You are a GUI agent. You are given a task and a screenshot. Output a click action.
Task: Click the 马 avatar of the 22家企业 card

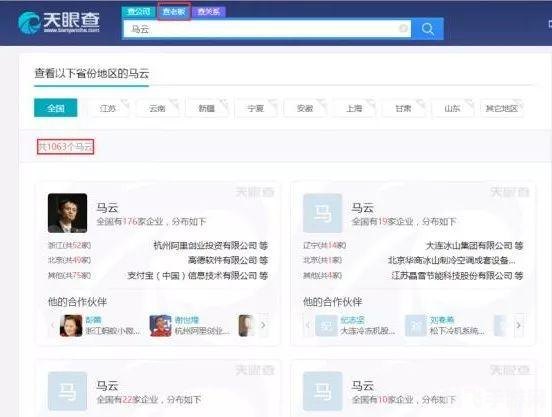[68, 391]
